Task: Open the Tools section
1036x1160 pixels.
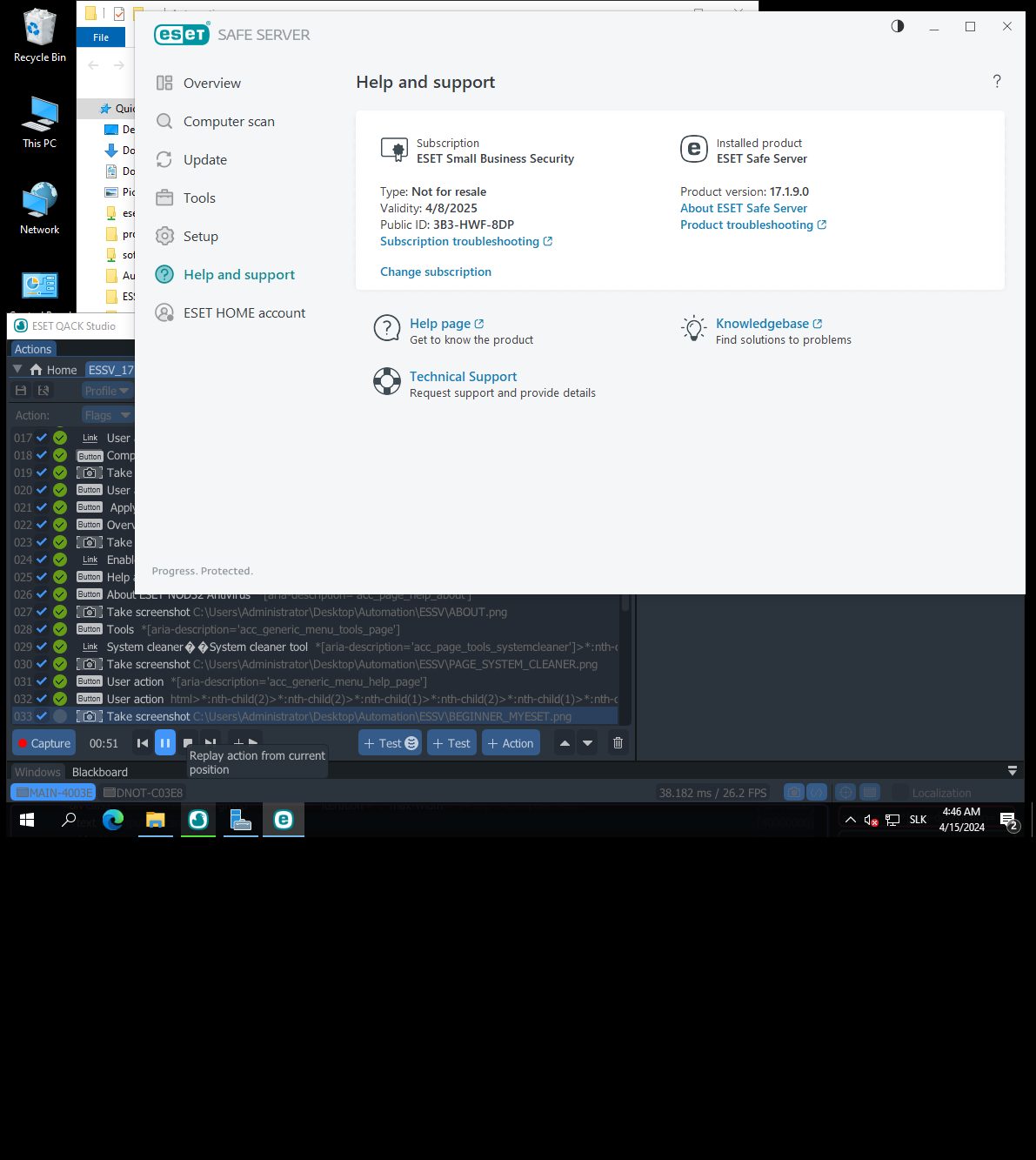Action: (198, 198)
